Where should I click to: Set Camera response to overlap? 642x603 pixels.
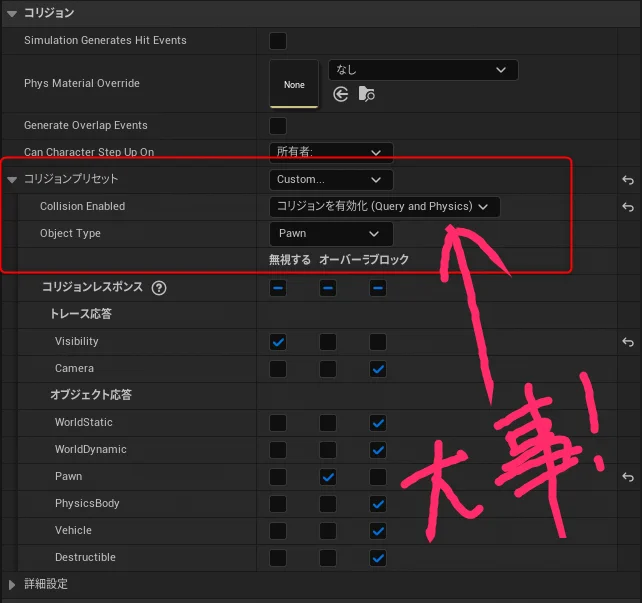click(x=328, y=369)
